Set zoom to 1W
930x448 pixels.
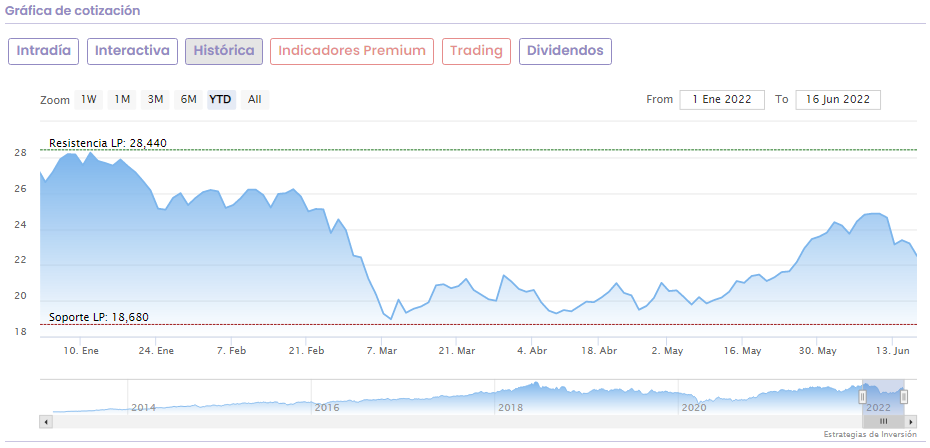point(88,100)
